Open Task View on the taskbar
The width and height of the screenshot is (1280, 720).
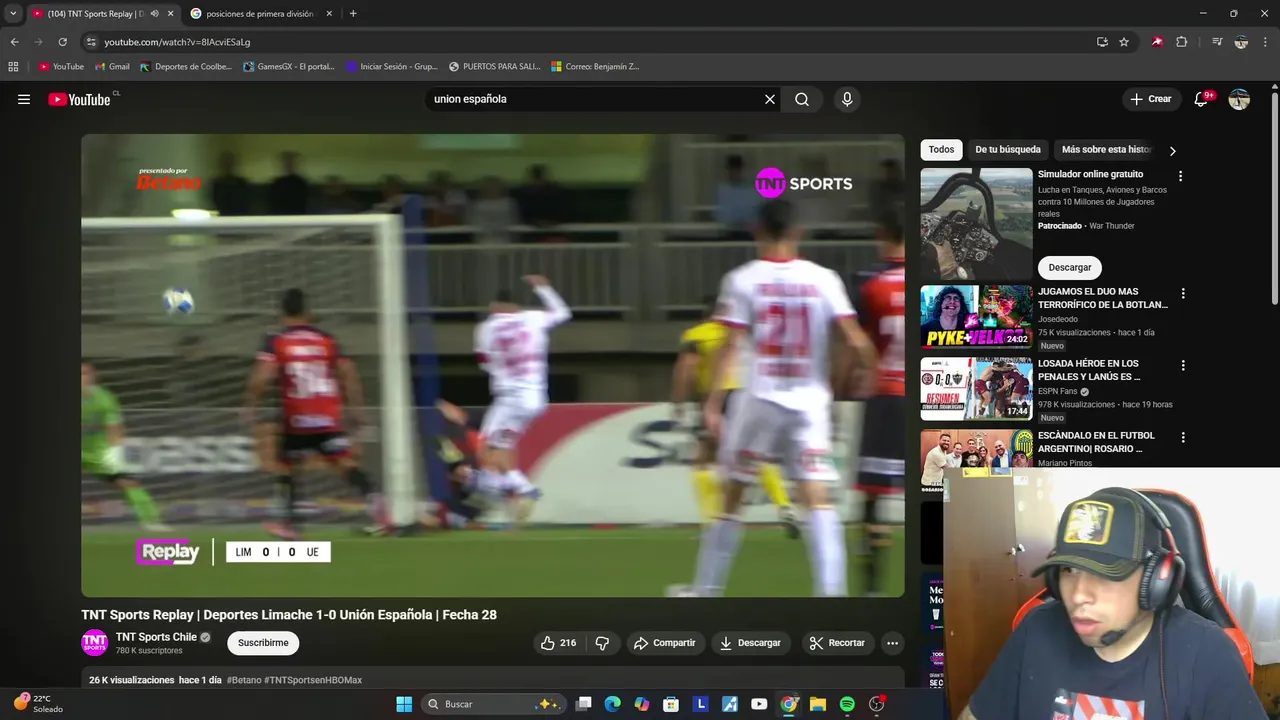584,704
